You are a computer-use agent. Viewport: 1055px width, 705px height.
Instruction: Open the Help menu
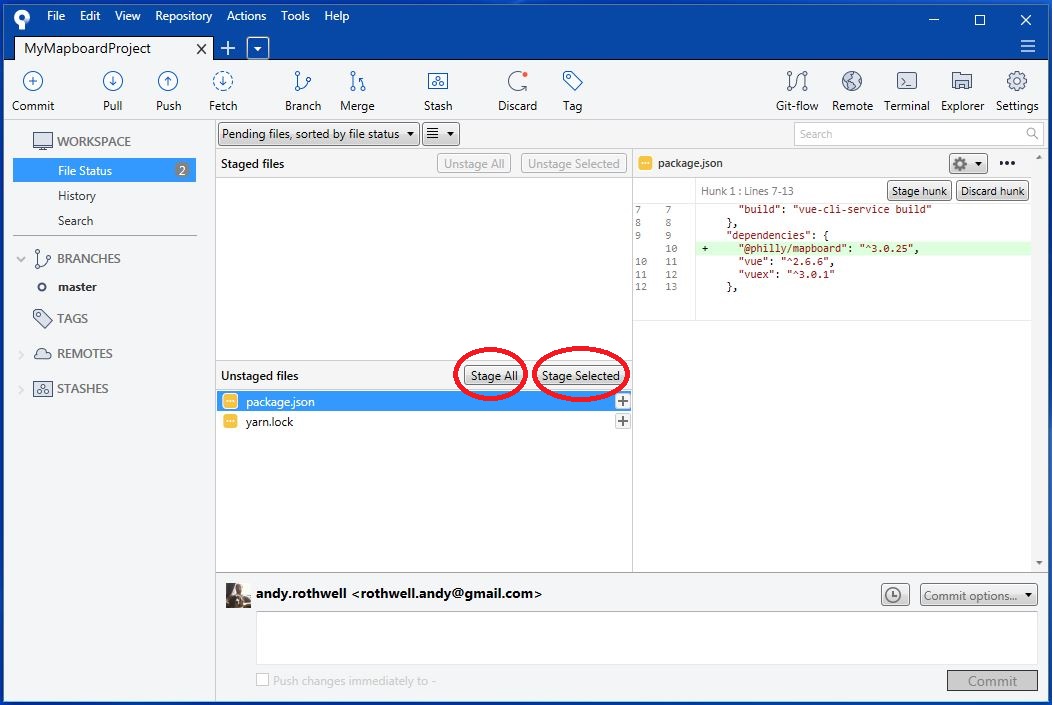(x=336, y=15)
